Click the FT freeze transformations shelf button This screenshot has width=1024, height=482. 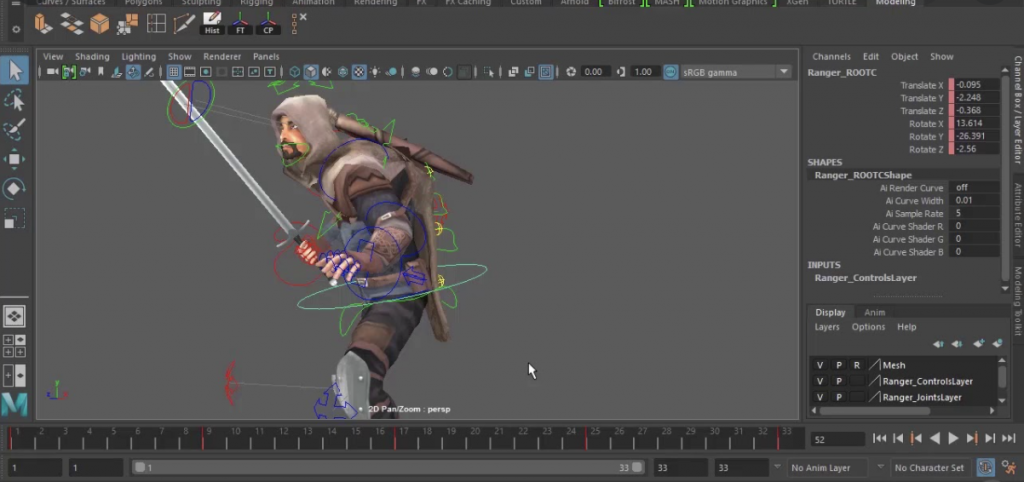pyautogui.click(x=240, y=24)
